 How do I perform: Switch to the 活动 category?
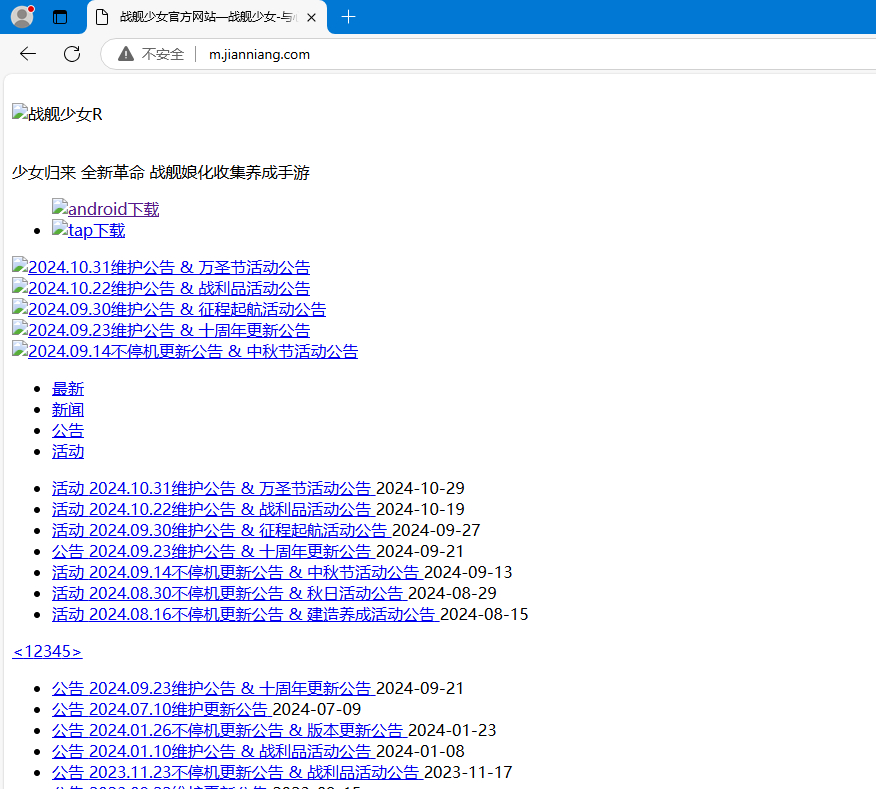pyautogui.click(x=68, y=451)
